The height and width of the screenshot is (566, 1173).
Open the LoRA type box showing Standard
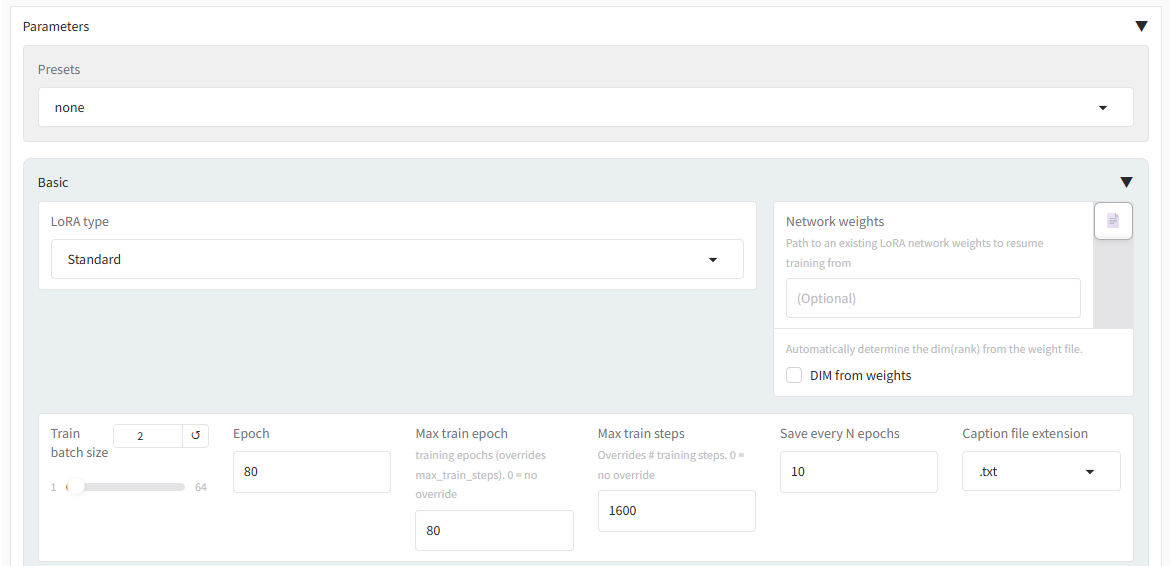click(380, 259)
